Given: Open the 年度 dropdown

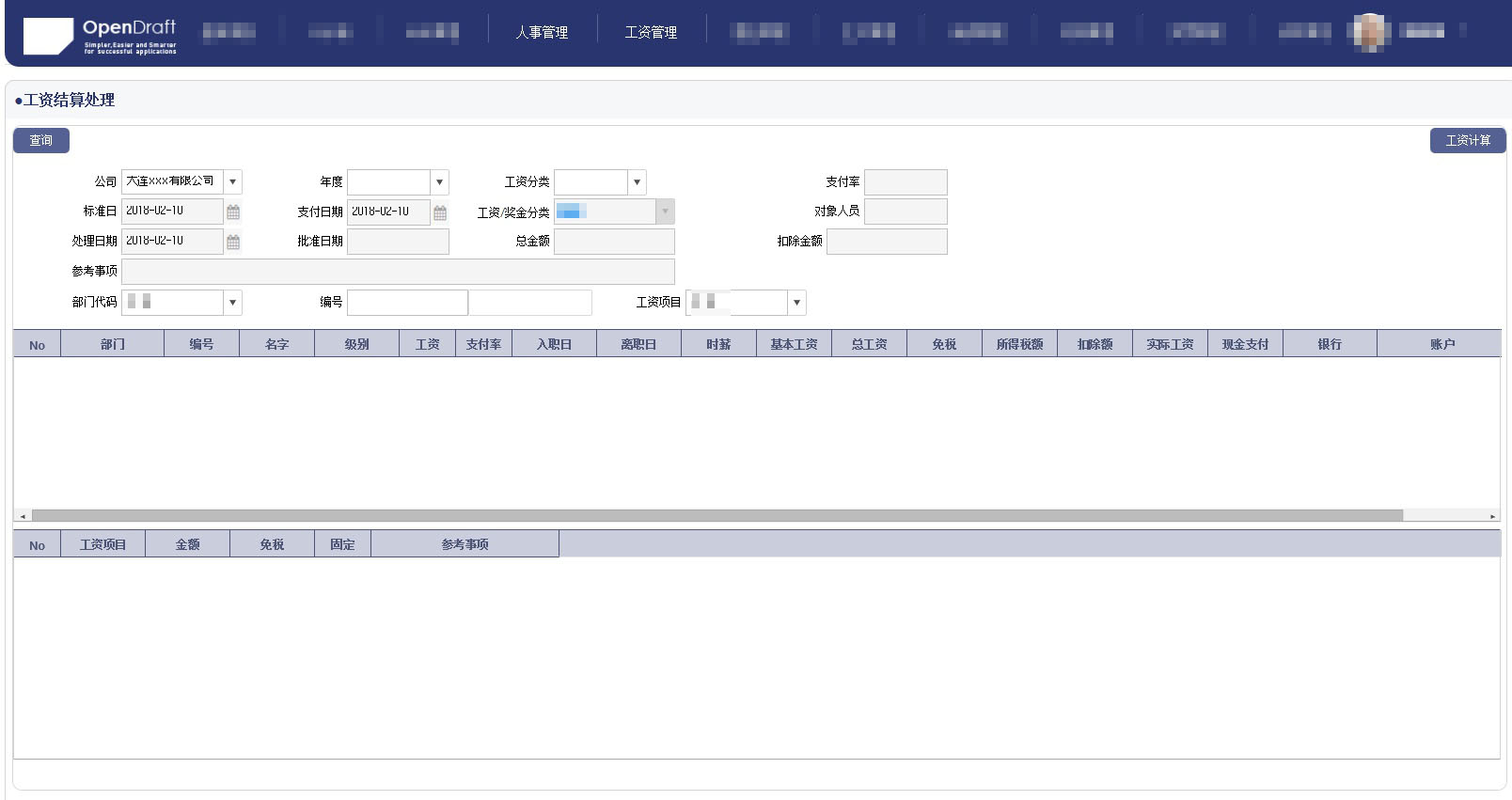Looking at the screenshot, I should (x=439, y=182).
